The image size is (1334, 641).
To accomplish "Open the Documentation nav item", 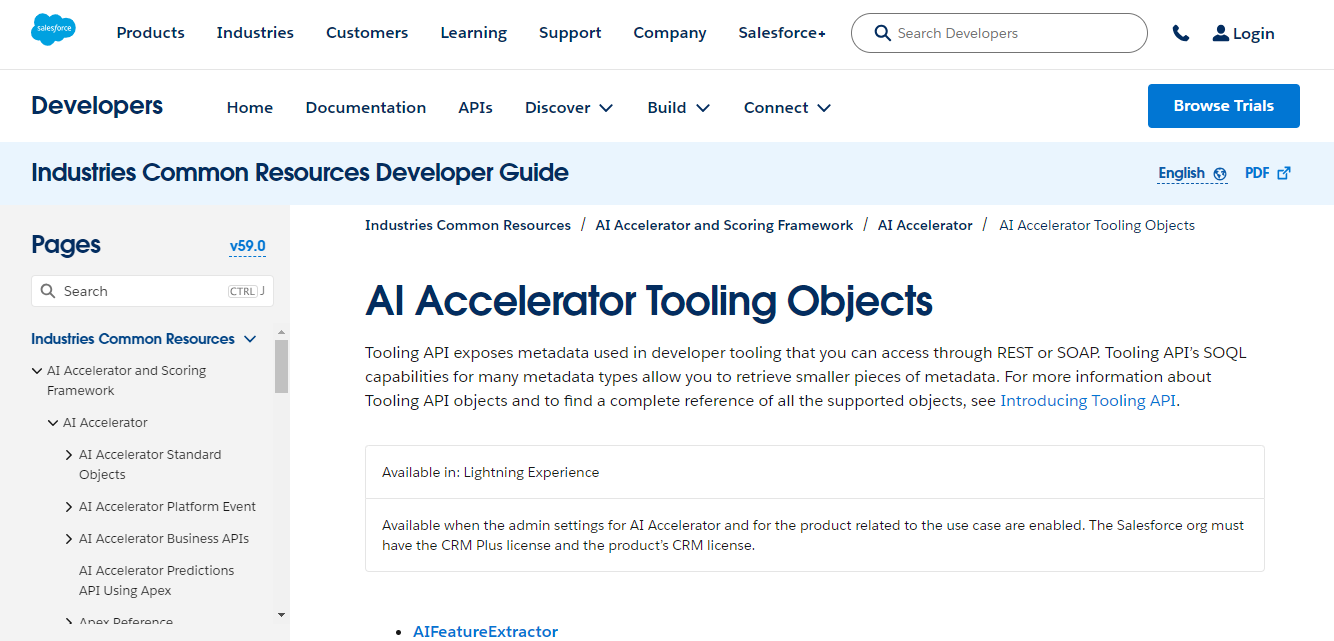I will point(366,107).
